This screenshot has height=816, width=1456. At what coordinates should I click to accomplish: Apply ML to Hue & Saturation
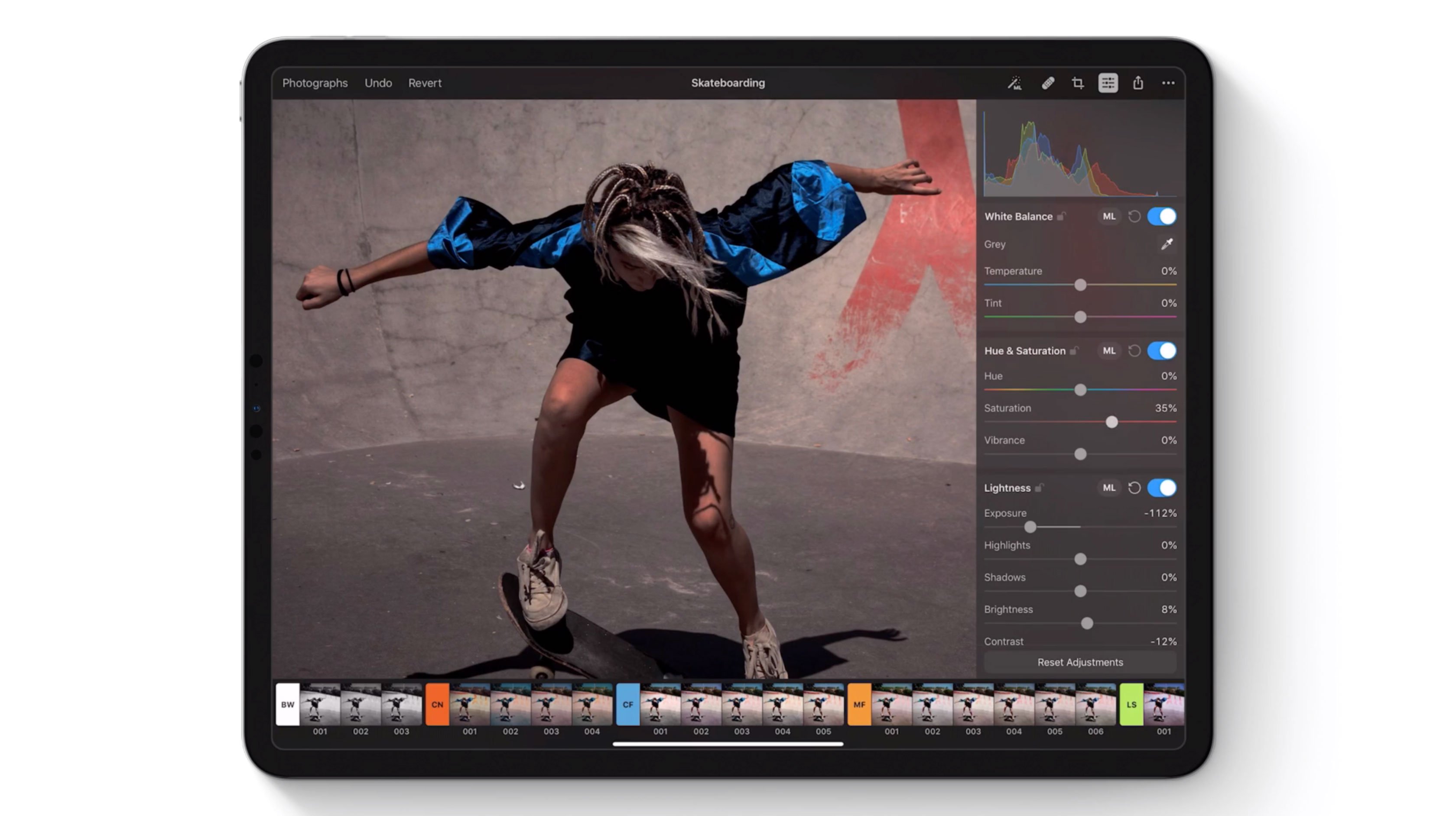[1109, 351]
